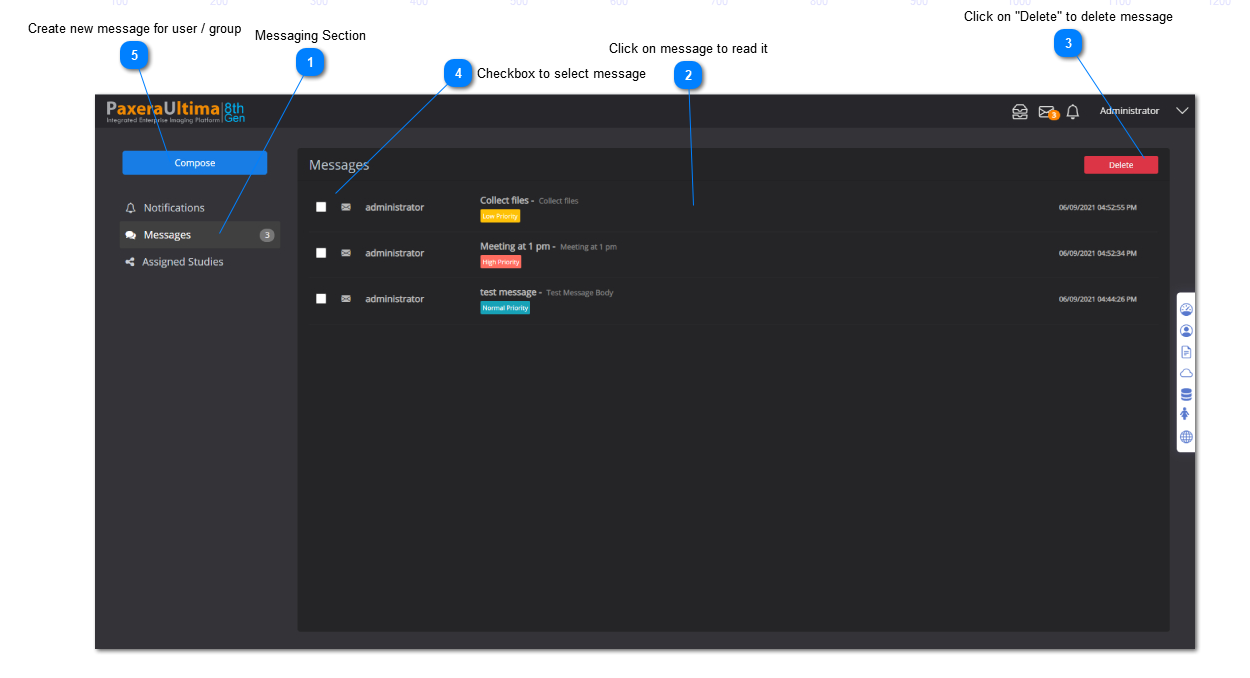Click the user profile icon in side toolbar
Viewport: 1250px width, 678px height.
(x=1186, y=330)
